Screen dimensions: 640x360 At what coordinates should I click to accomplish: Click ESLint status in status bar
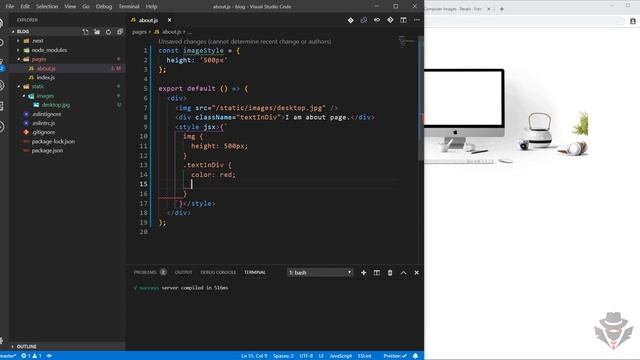click(364, 356)
